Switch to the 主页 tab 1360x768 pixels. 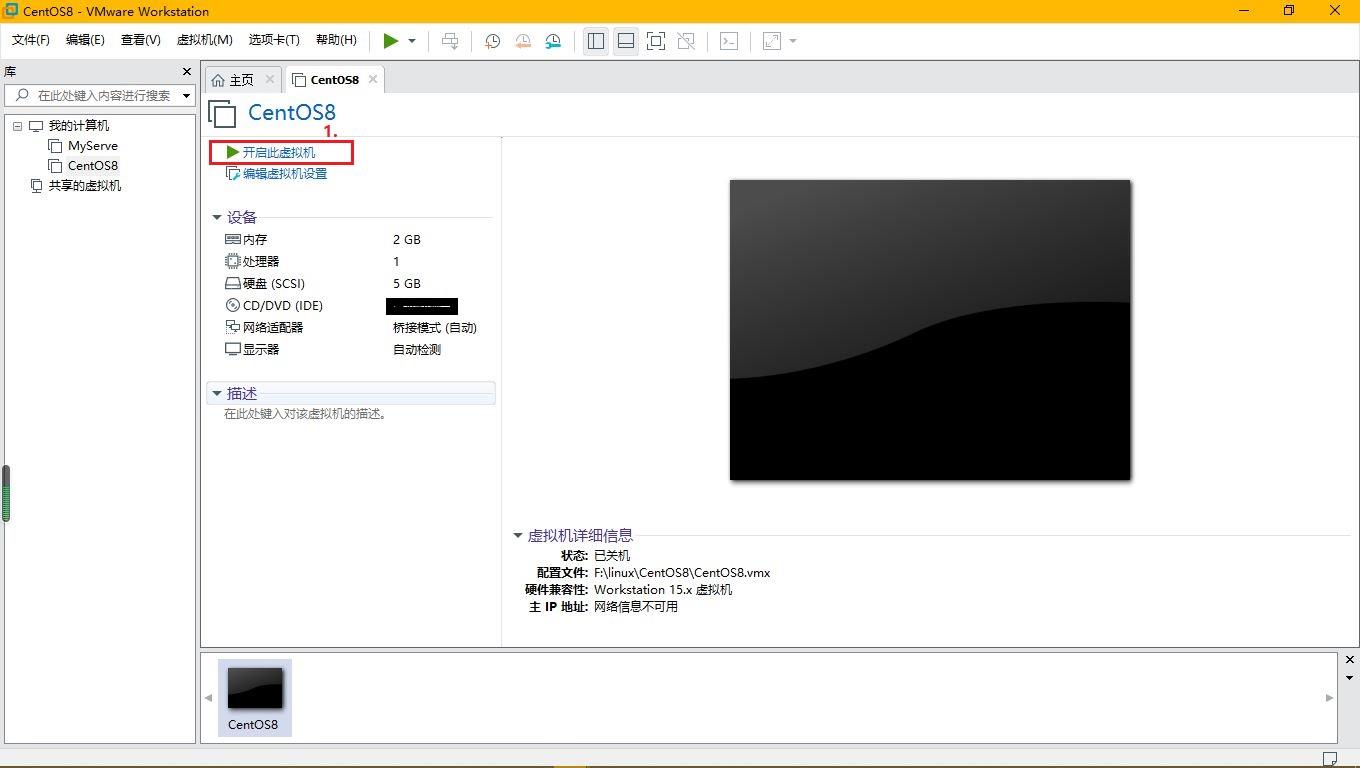[x=241, y=80]
